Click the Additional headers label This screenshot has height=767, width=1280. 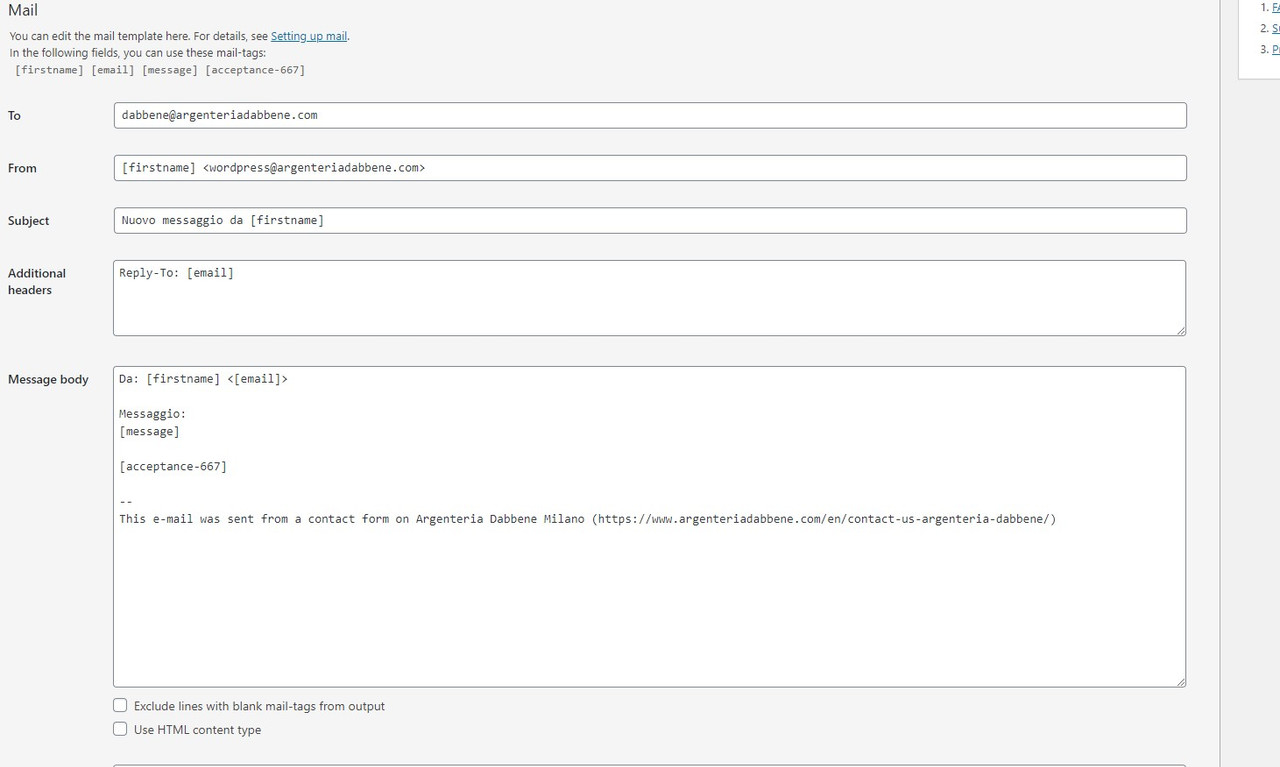coord(37,281)
